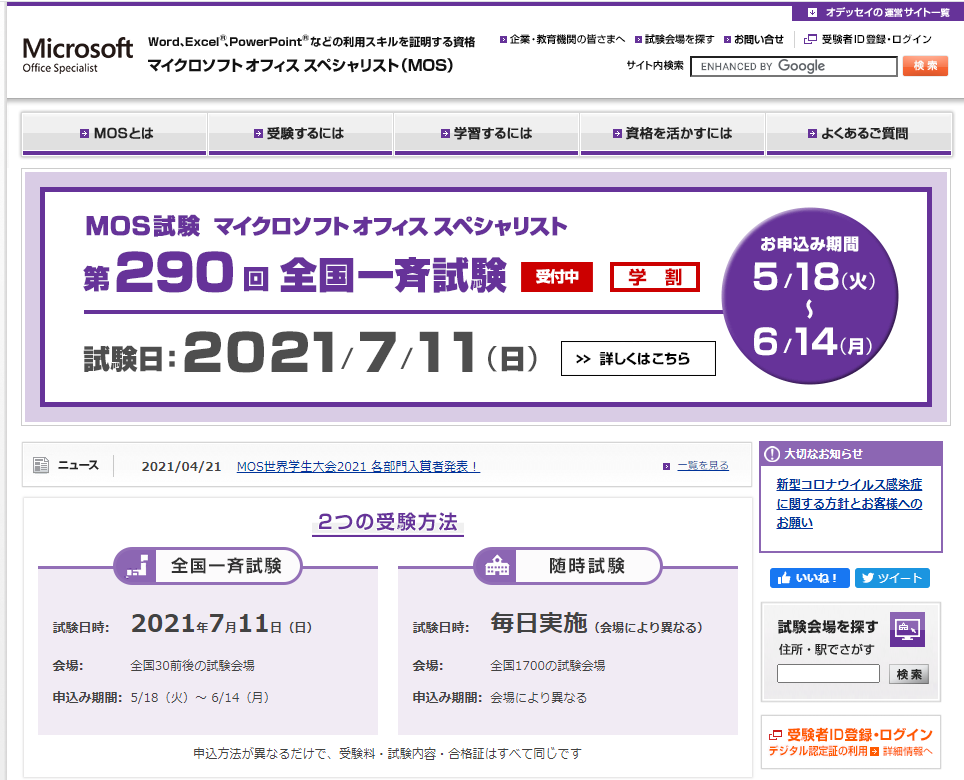This screenshot has height=780, width=964.
Task: Click the 随時試験 school building icon
Action: pyautogui.click(x=497, y=565)
